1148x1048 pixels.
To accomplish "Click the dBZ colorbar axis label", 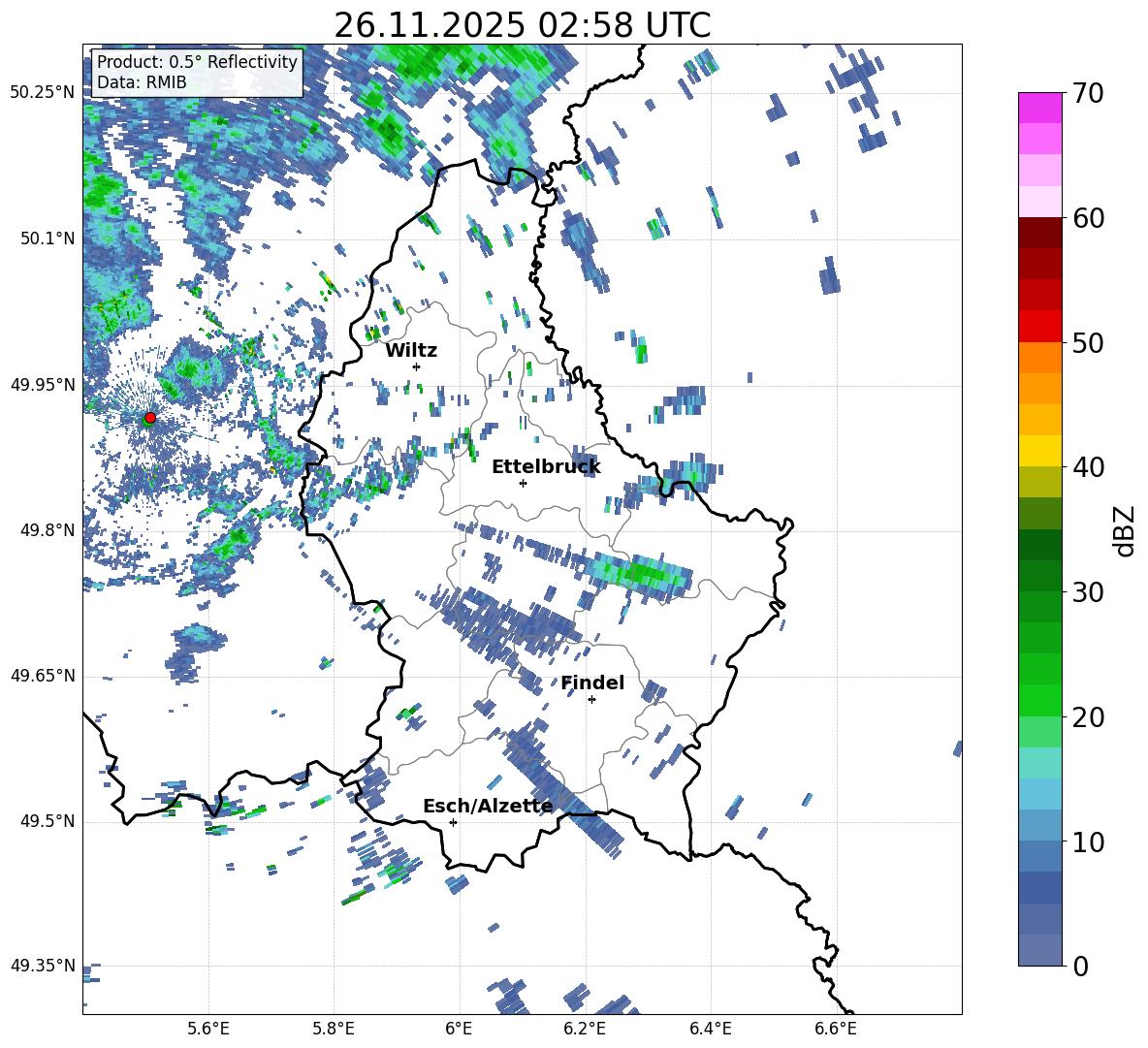I will pos(1124,530).
